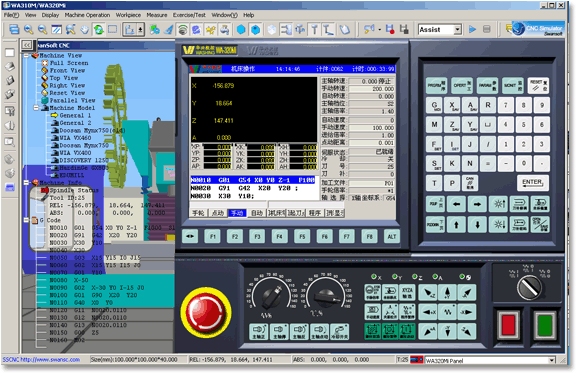Turn the mode selector key switch
This screenshot has height=377, width=583.
coord(529,288)
